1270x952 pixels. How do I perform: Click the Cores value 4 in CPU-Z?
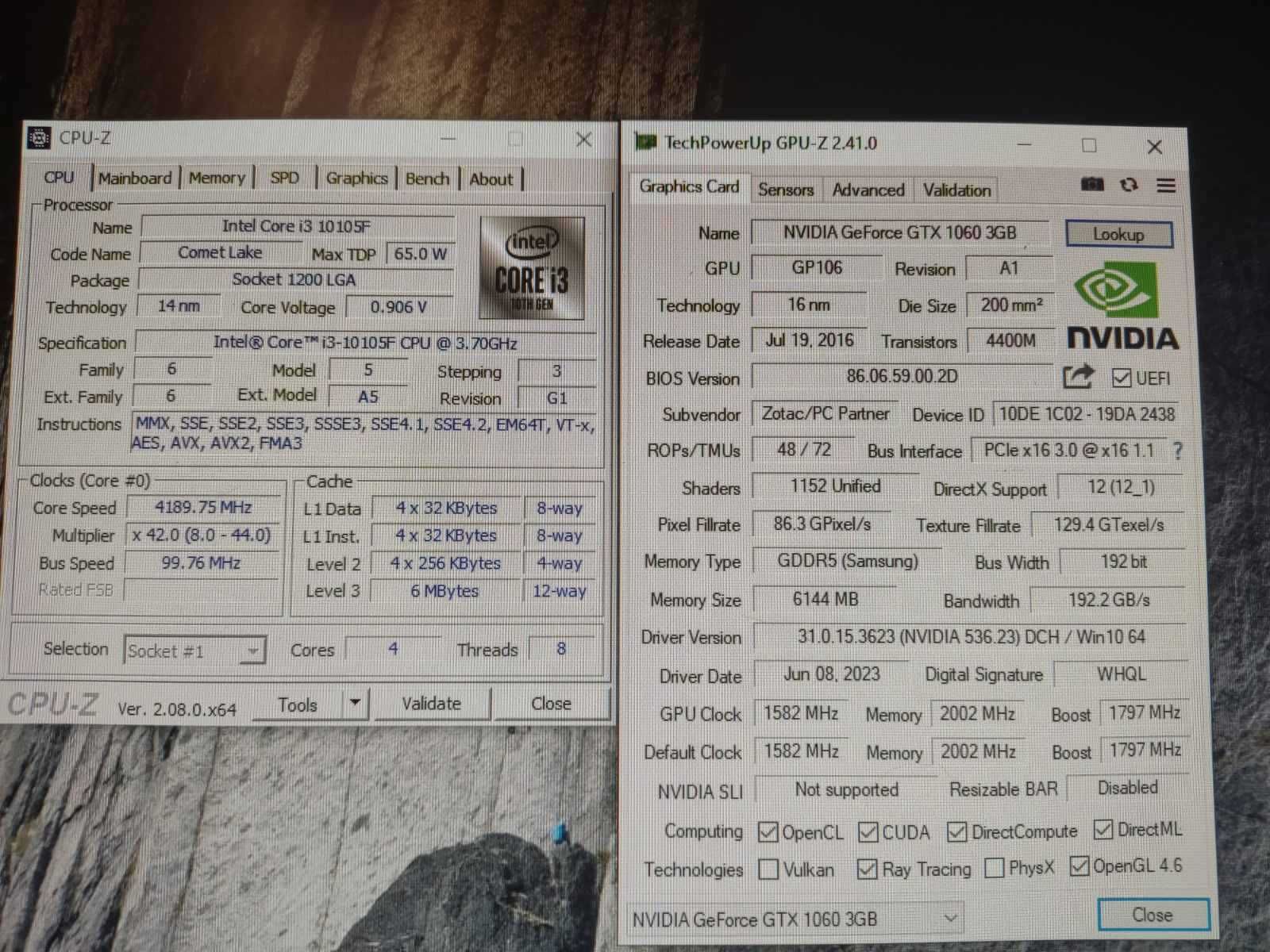click(x=393, y=649)
